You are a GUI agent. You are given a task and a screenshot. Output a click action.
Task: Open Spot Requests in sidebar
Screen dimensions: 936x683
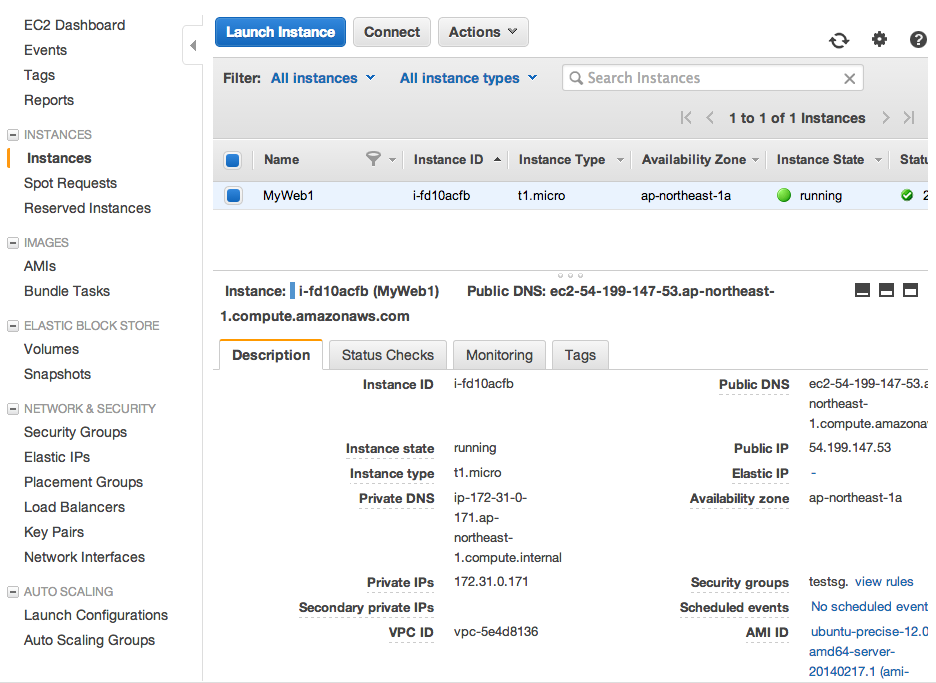[x=70, y=183]
